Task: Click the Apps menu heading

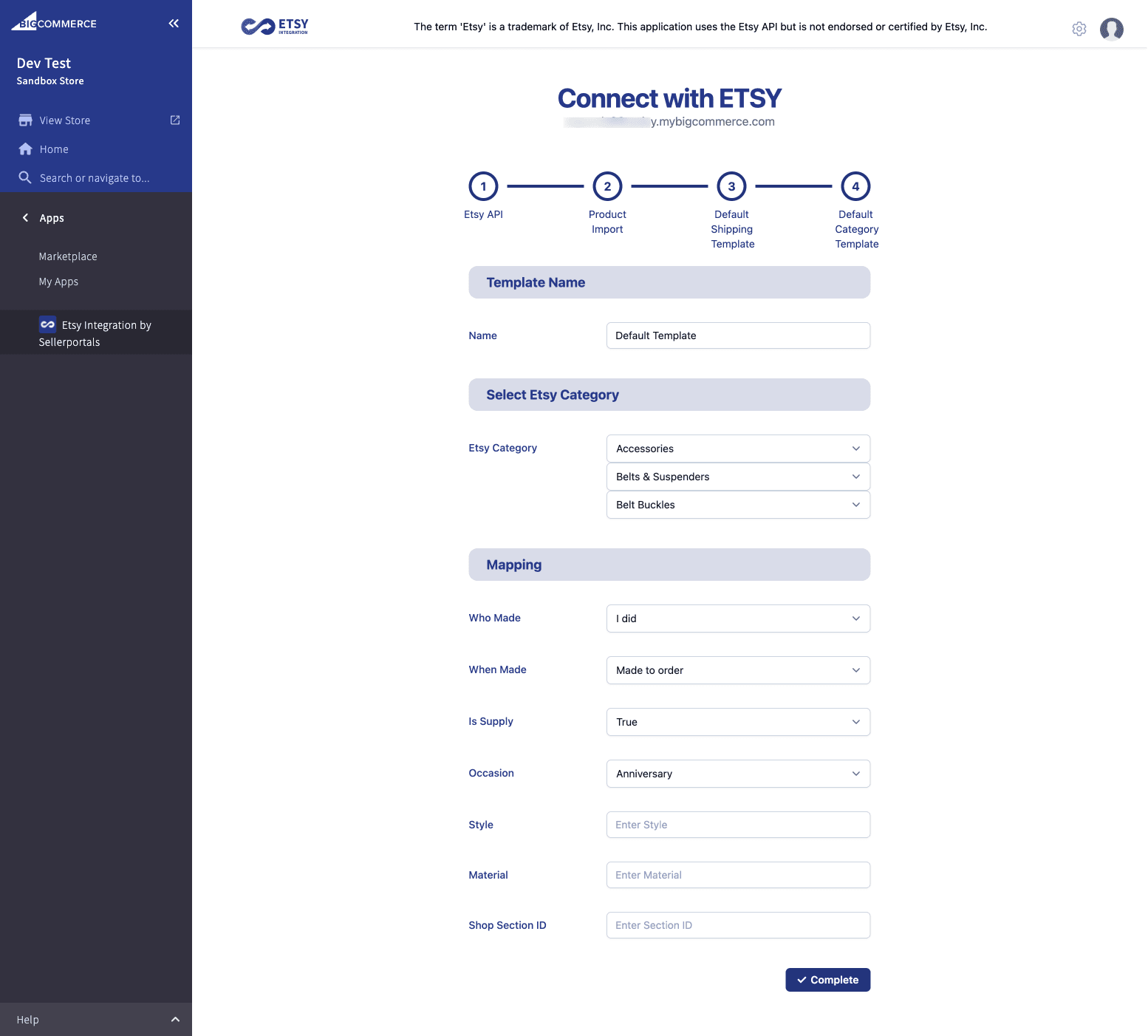Action: (x=52, y=218)
